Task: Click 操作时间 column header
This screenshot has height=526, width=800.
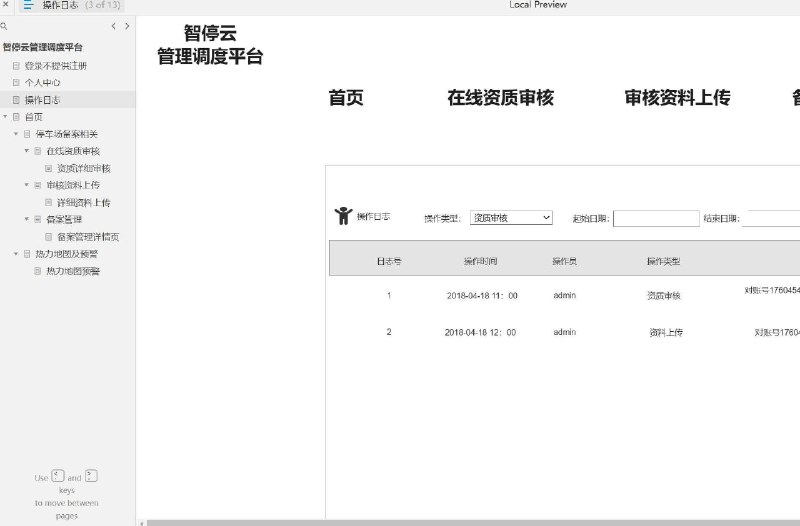Action: pos(481,261)
